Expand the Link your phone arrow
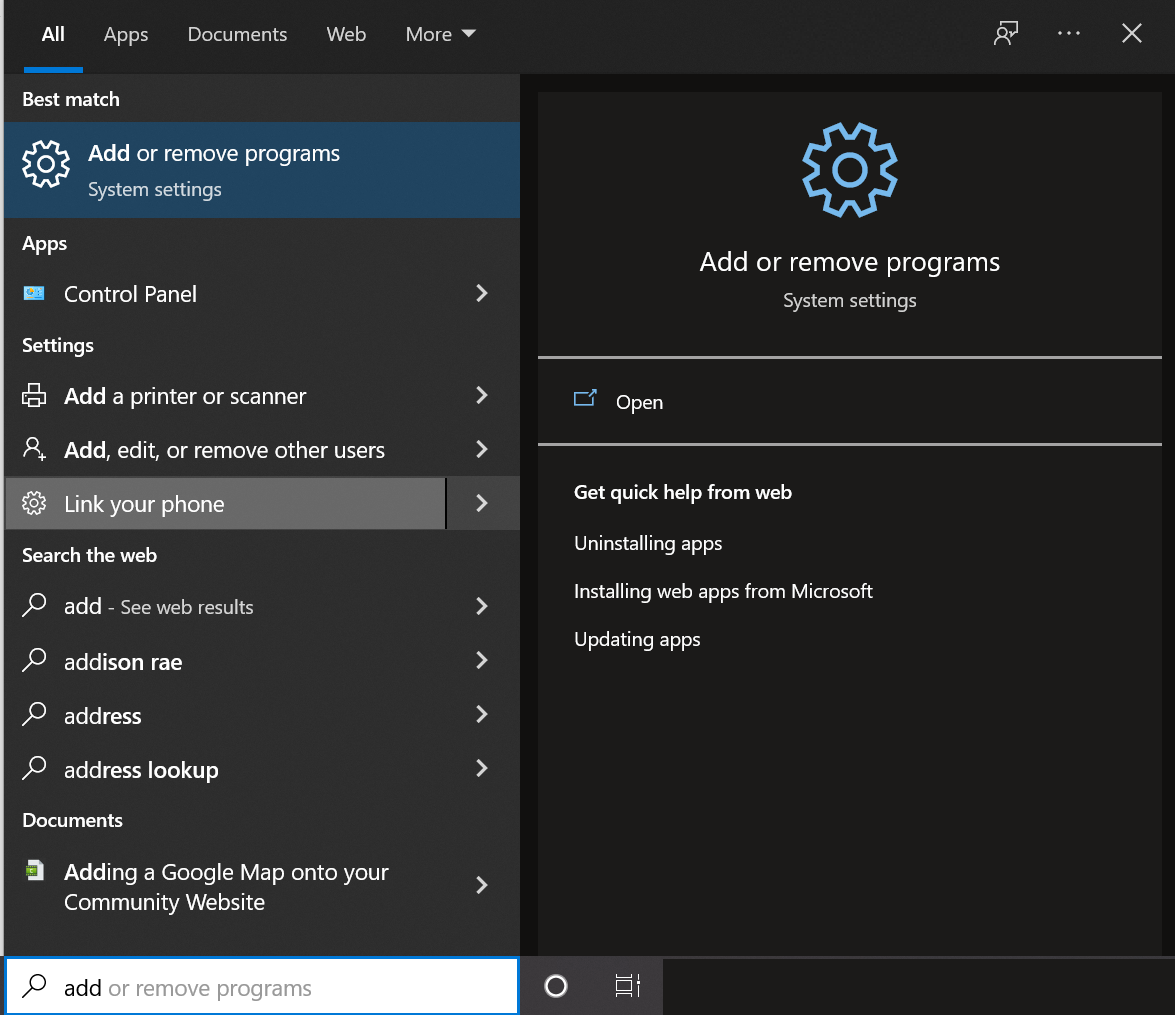This screenshot has height=1015, width=1175. [x=483, y=503]
